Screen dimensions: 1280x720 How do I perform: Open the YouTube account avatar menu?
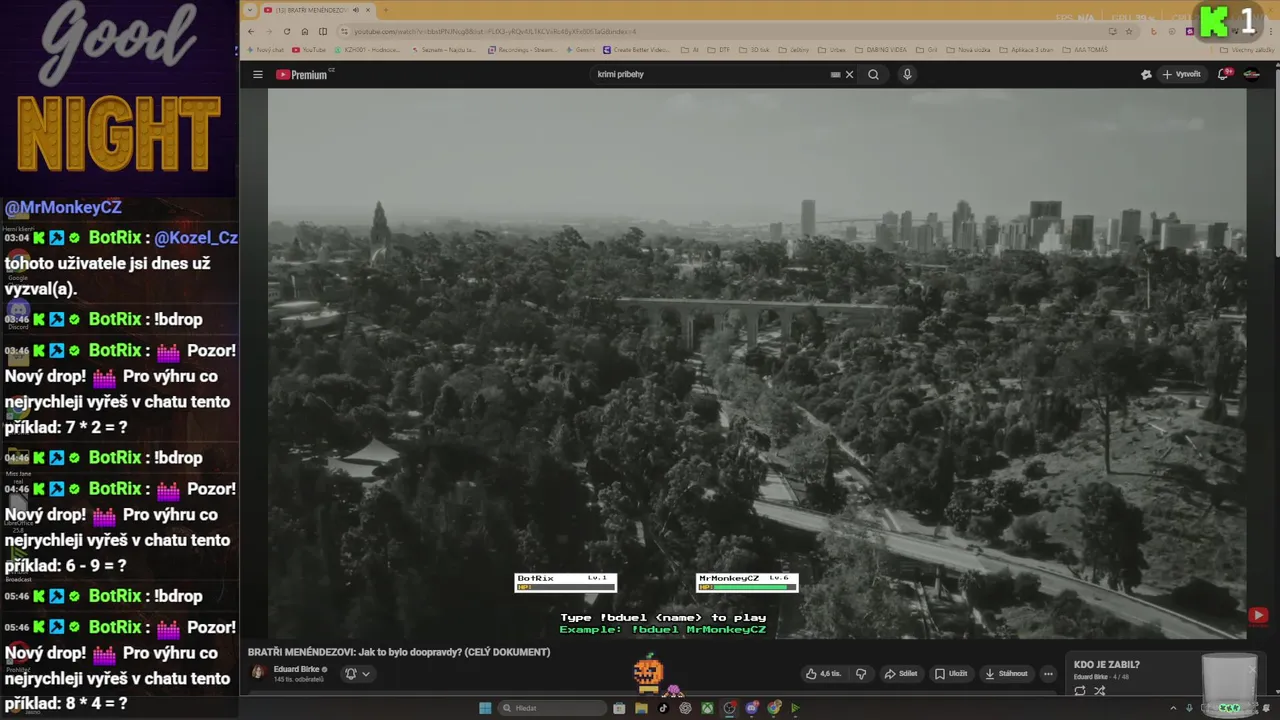(1252, 74)
